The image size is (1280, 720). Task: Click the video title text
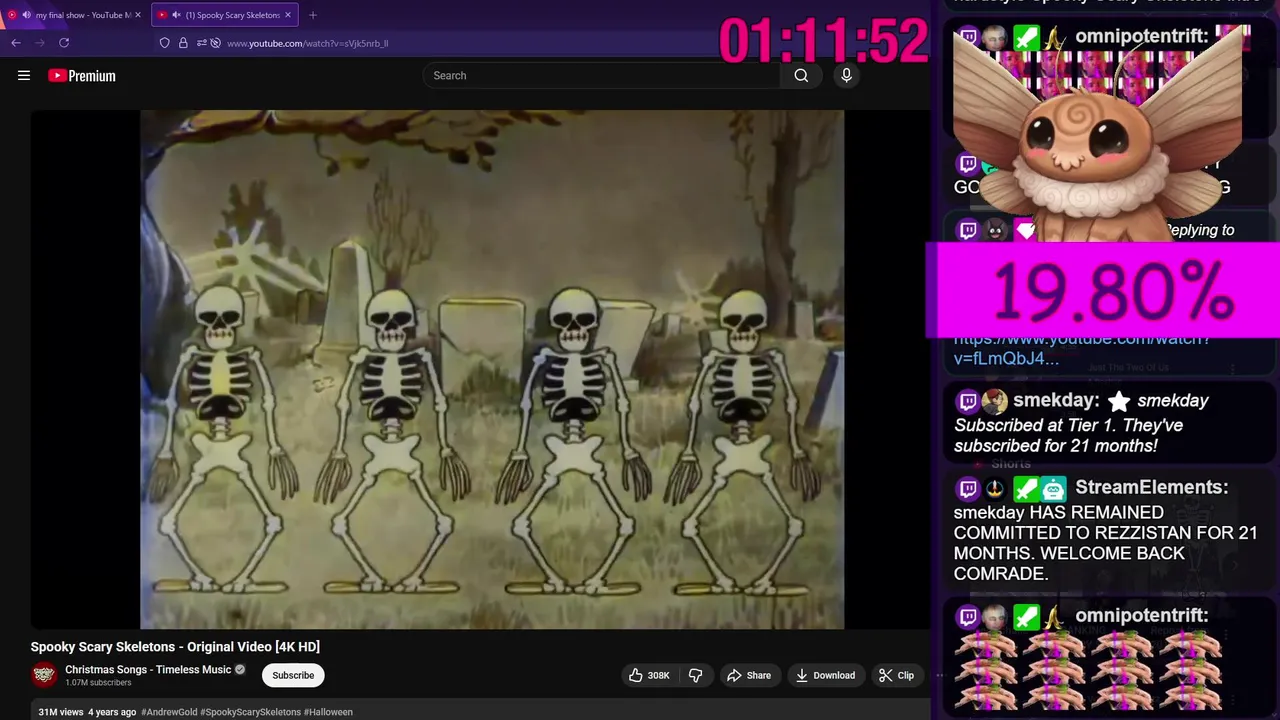175,647
